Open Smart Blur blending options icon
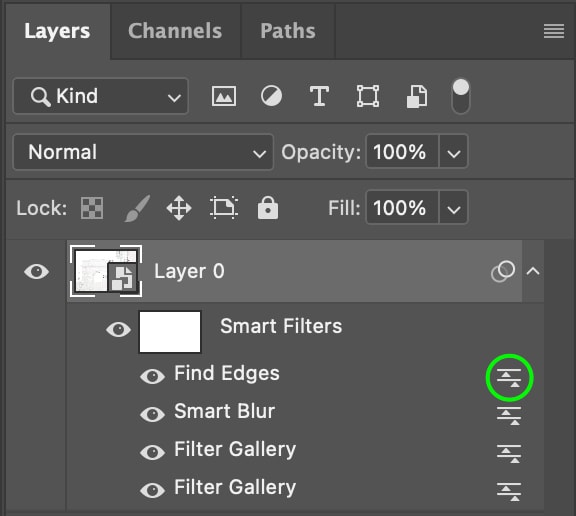Viewport: 576px width, 516px height. pos(509,416)
